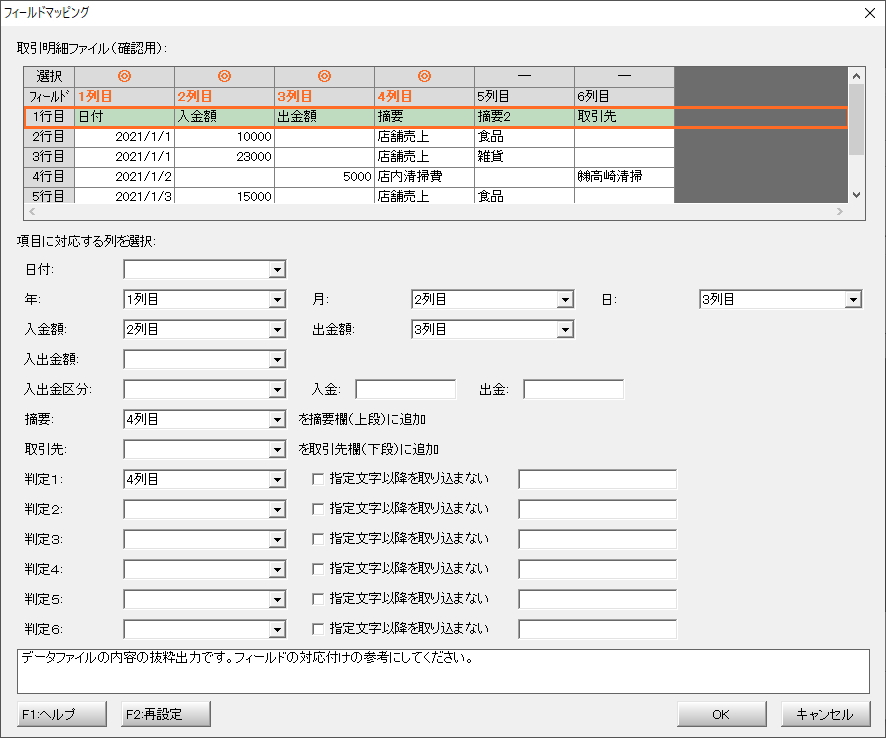Screen dimensions: 886x738
Task: Click the selection marker above 2列目
Action: point(224,76)
